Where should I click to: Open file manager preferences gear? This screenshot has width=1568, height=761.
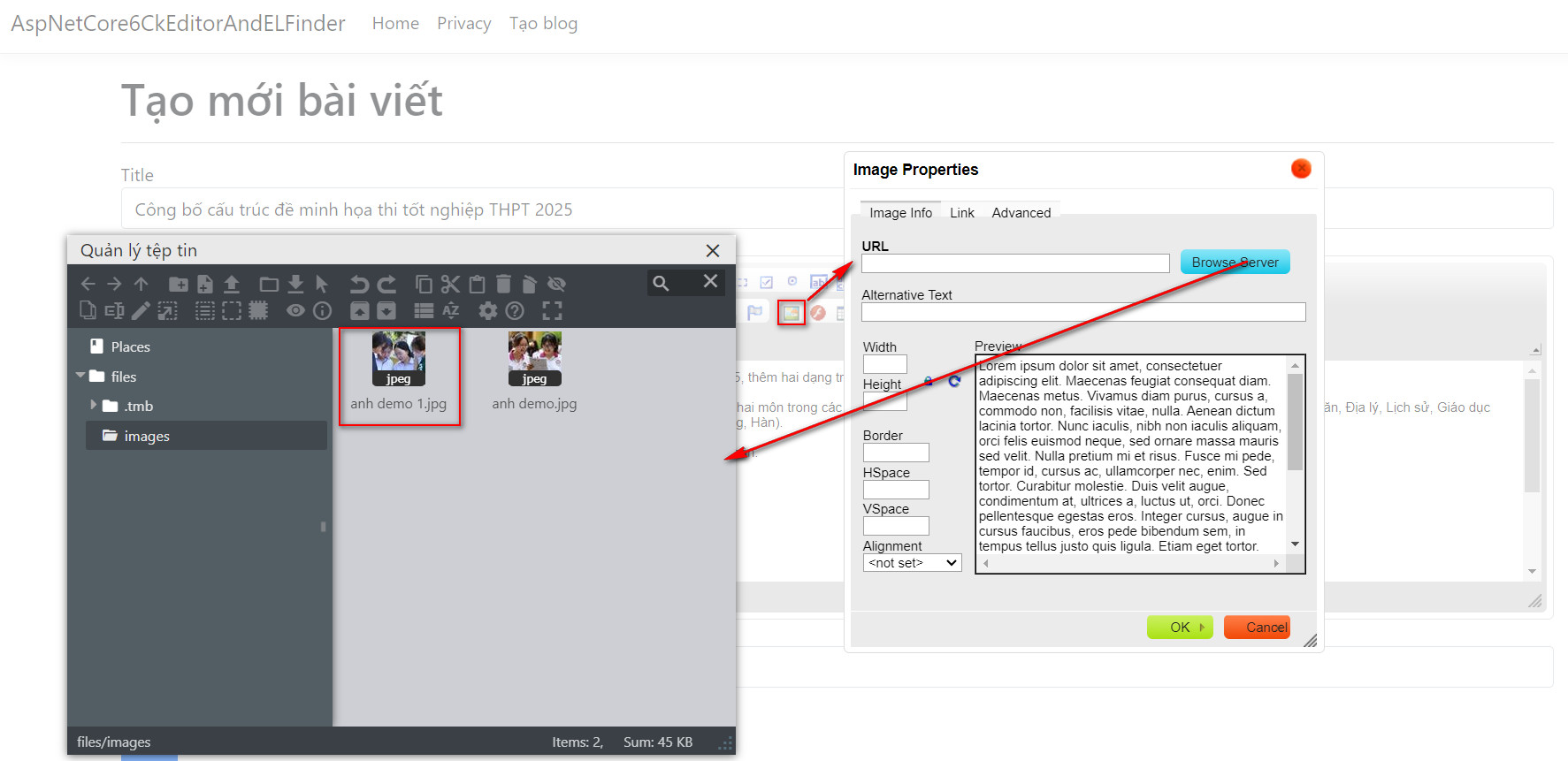[x=487, y=310]
